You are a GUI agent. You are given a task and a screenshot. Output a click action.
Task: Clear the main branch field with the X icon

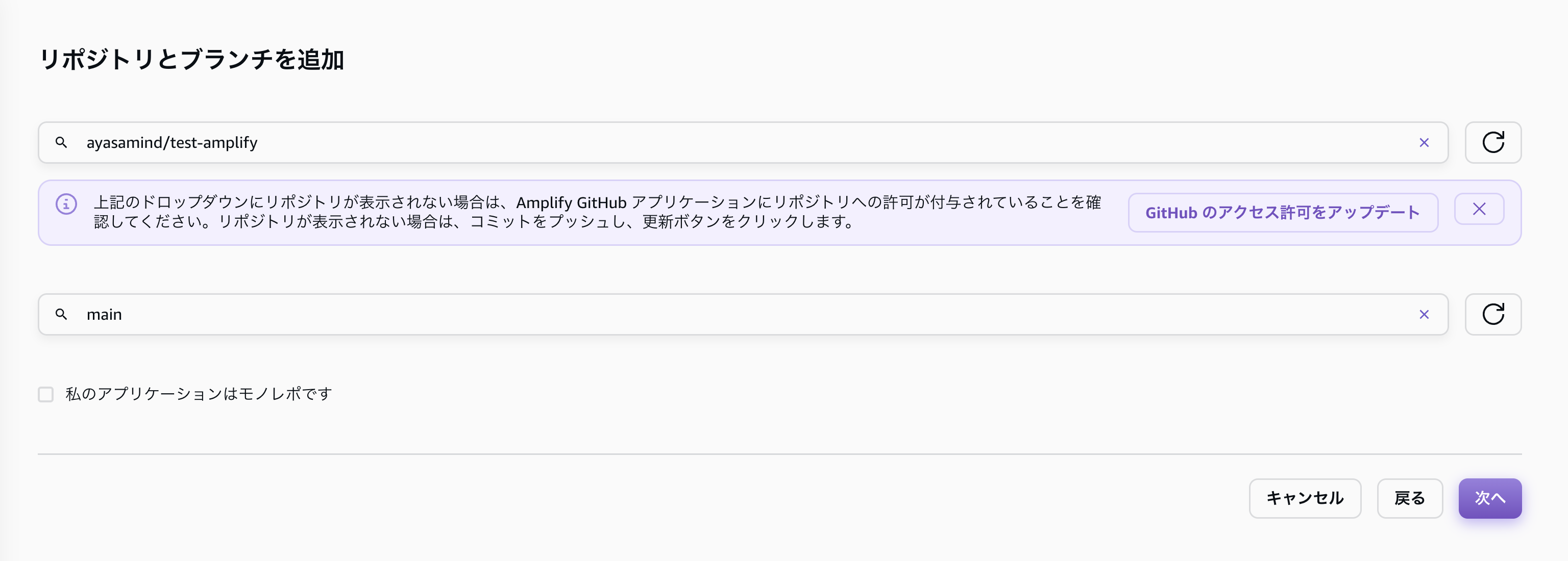(x=1425, y=314)
